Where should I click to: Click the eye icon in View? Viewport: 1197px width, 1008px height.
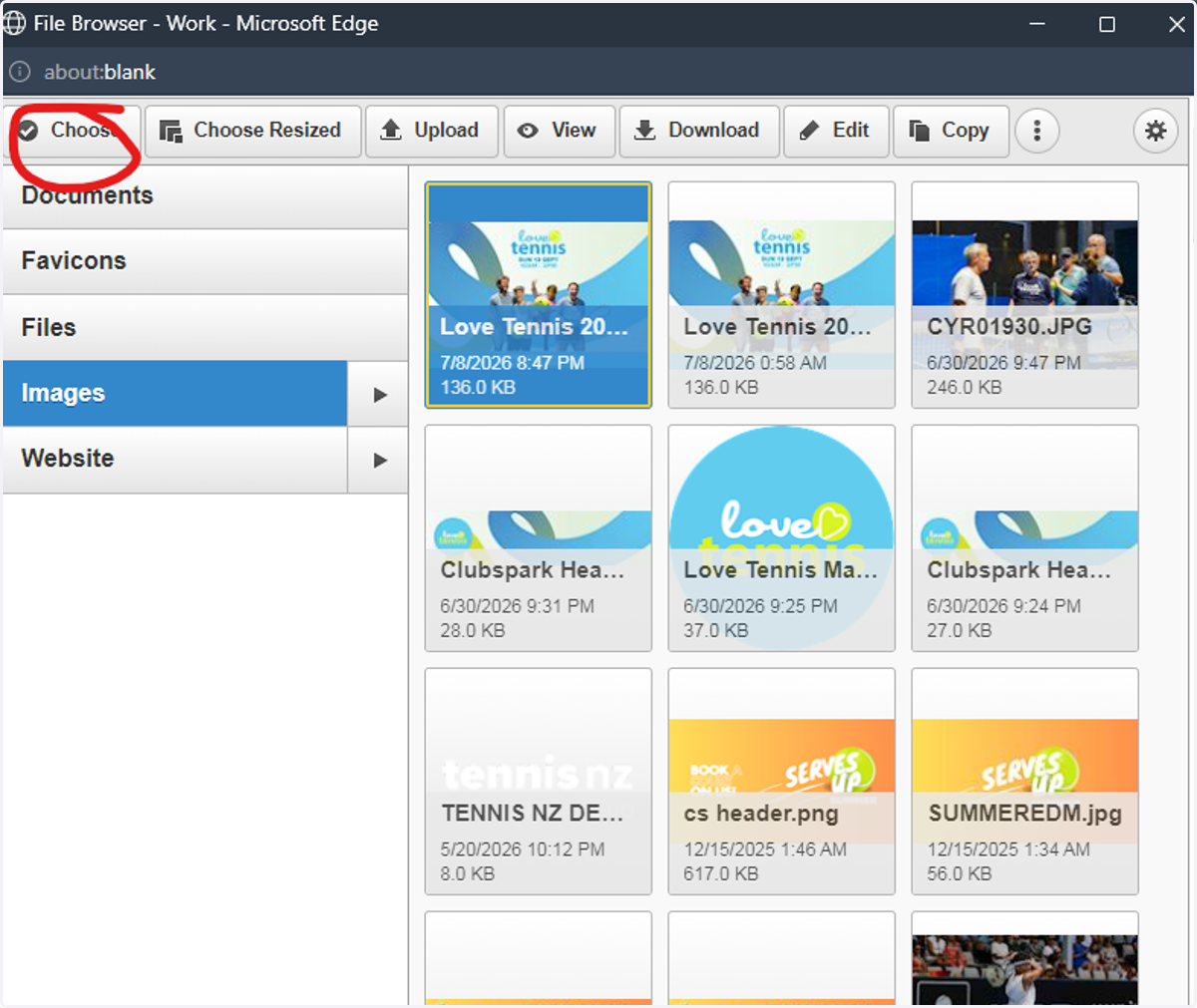click(x=528, y=131)
